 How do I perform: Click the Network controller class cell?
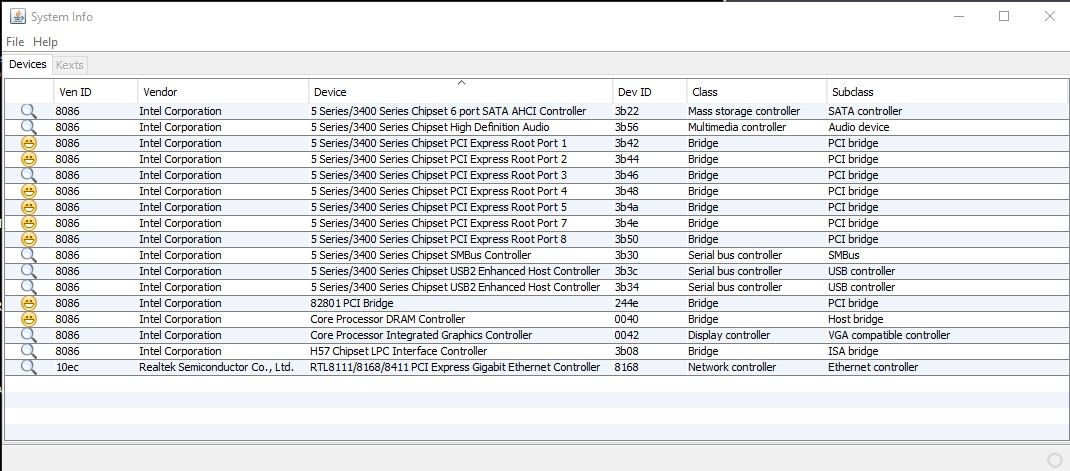(732, 367)
